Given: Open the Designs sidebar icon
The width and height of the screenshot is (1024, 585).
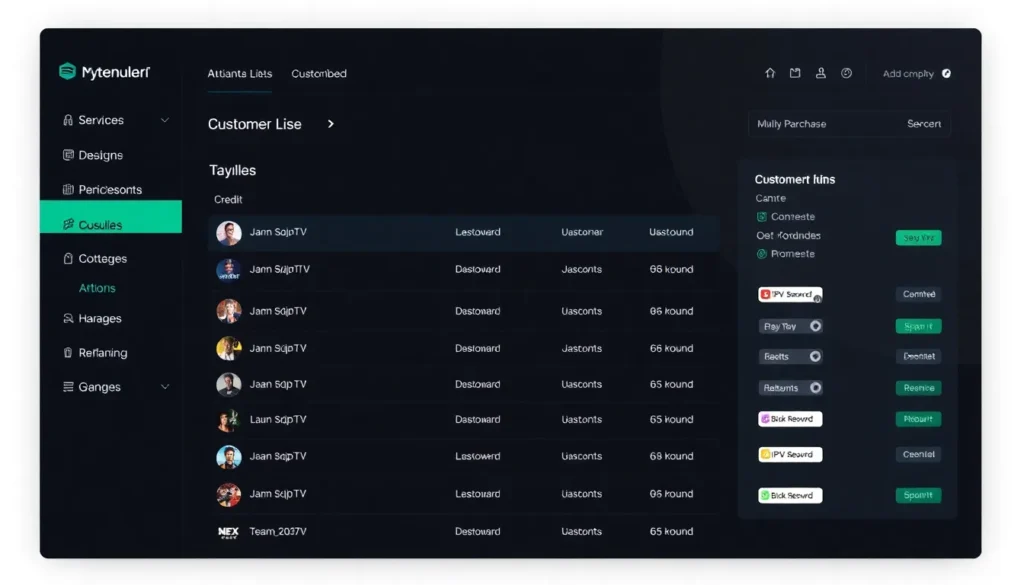Looking at the screenshot, I should (68, 155).
